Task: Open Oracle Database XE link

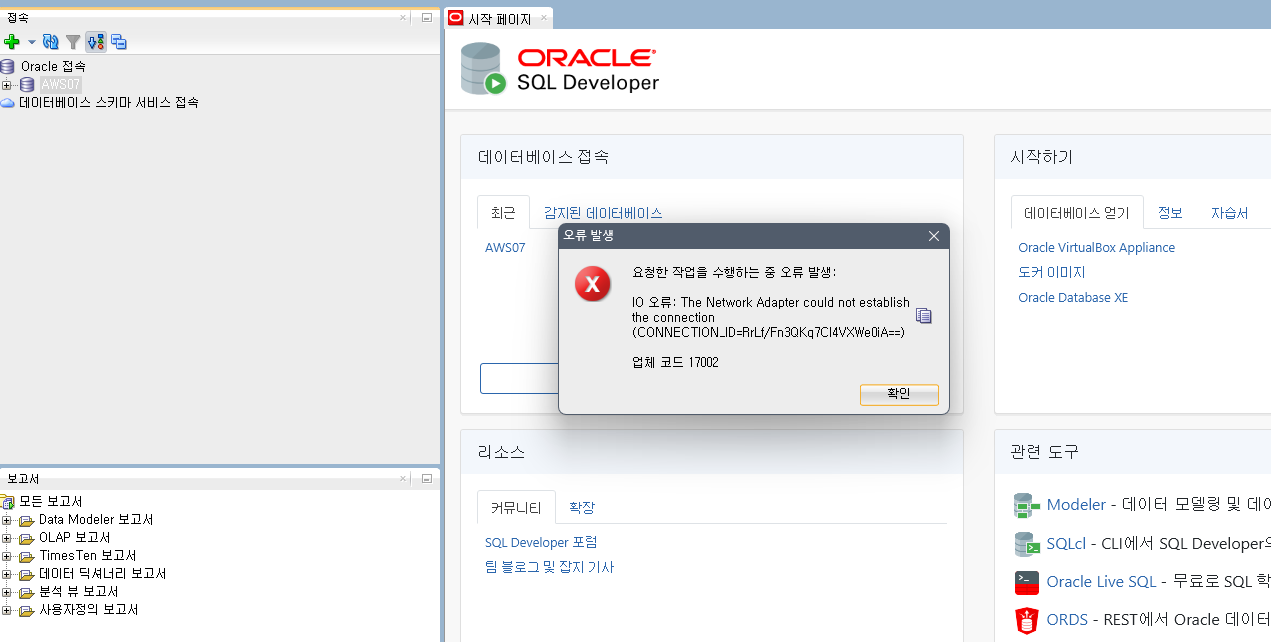Action: tap(1073, 298)
